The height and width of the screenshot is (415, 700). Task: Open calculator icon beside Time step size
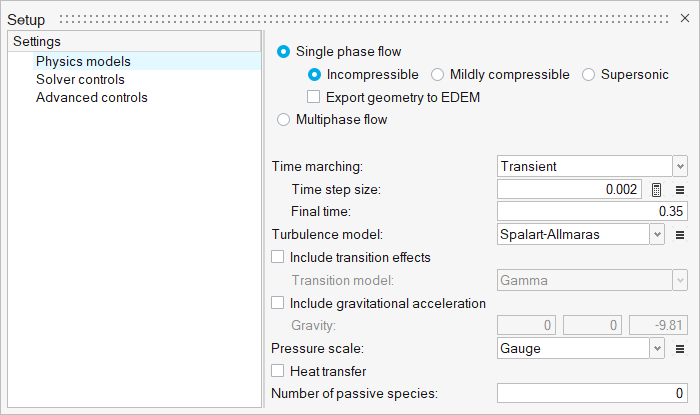tap(657, 189)
